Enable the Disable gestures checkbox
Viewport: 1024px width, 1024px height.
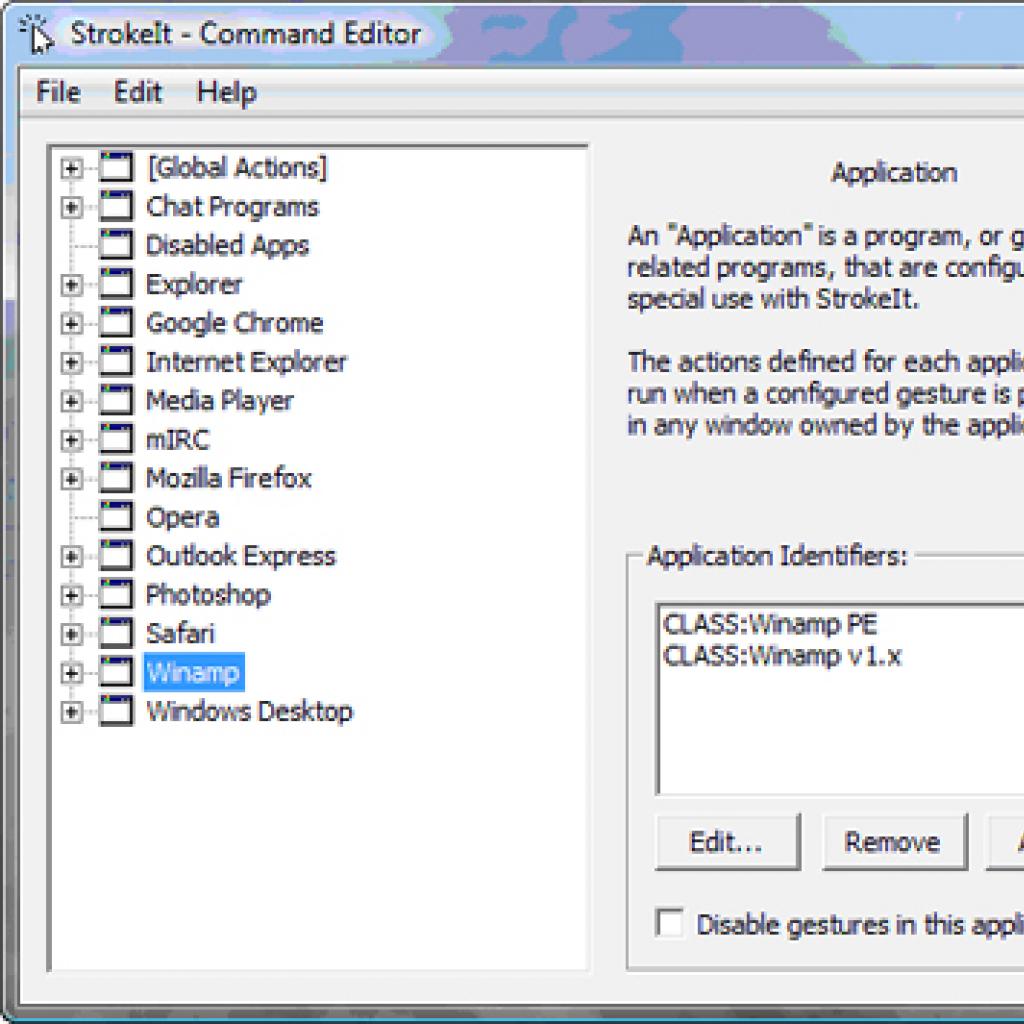click(670, 923)
